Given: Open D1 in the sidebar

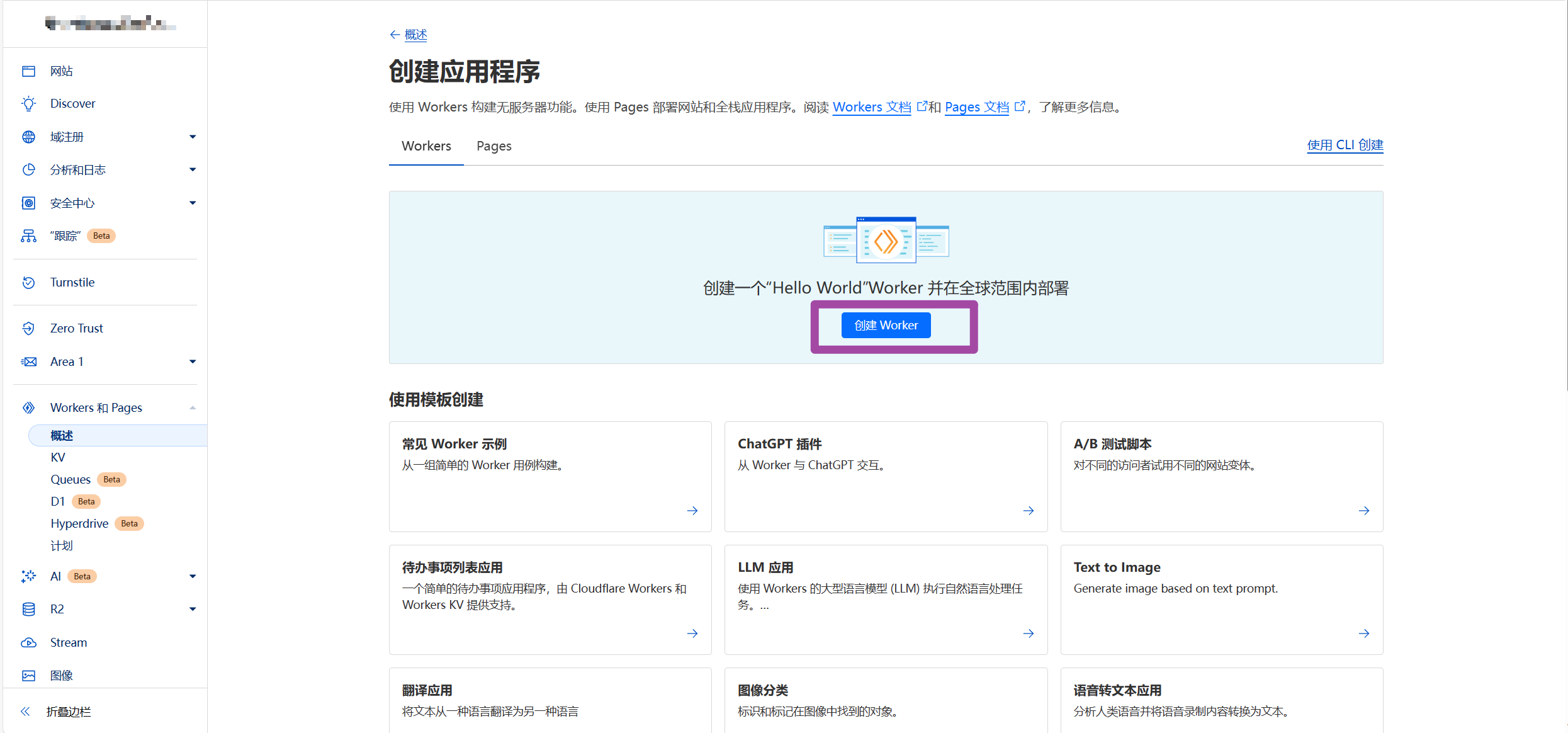Looking at the screenshot, I should point(58,501).
